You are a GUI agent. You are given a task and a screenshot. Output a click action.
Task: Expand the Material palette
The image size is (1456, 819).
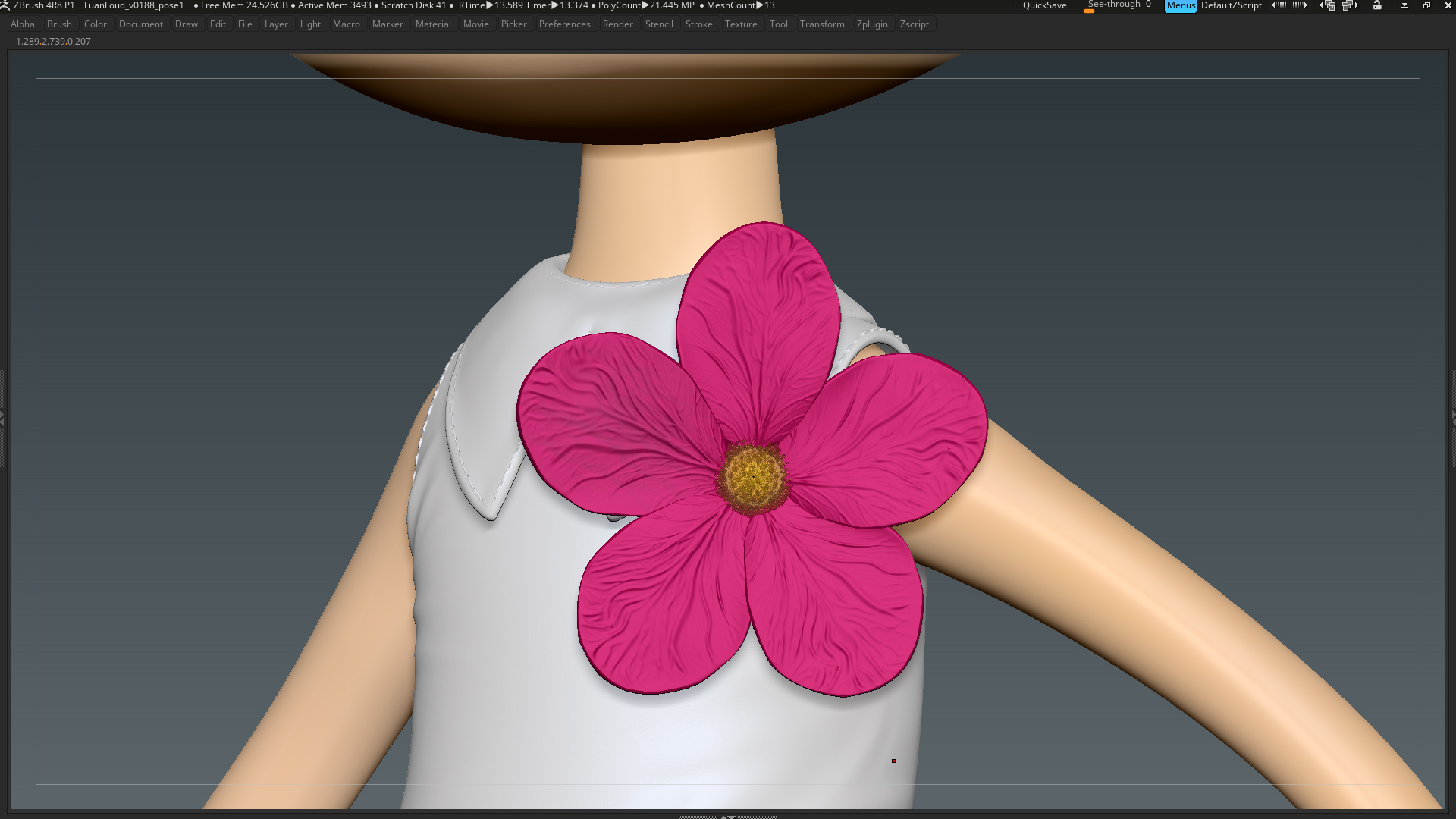pos(433,24)
